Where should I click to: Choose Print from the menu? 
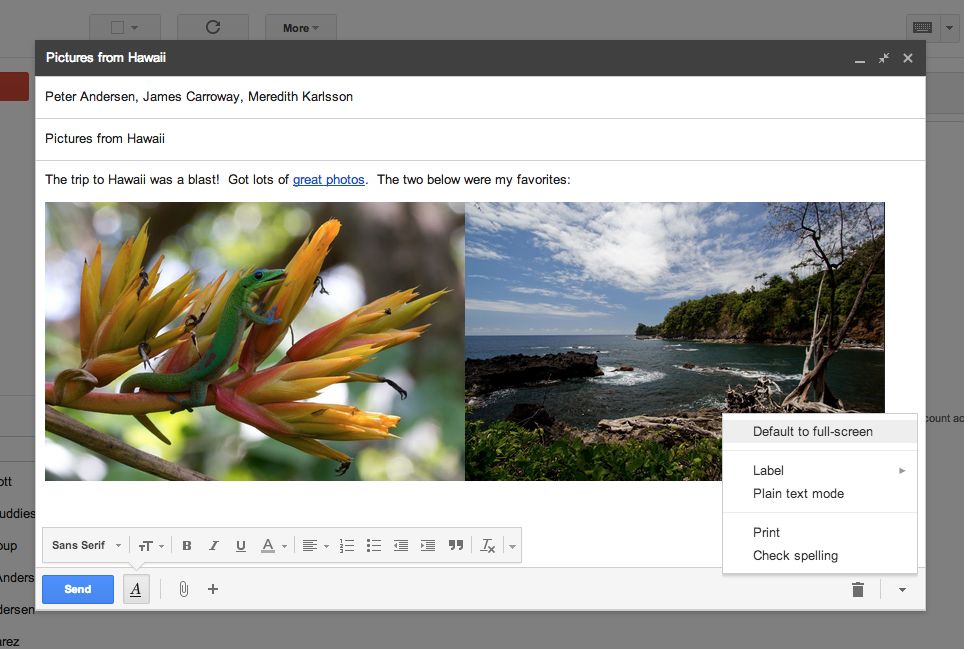(x=820, y=532)
